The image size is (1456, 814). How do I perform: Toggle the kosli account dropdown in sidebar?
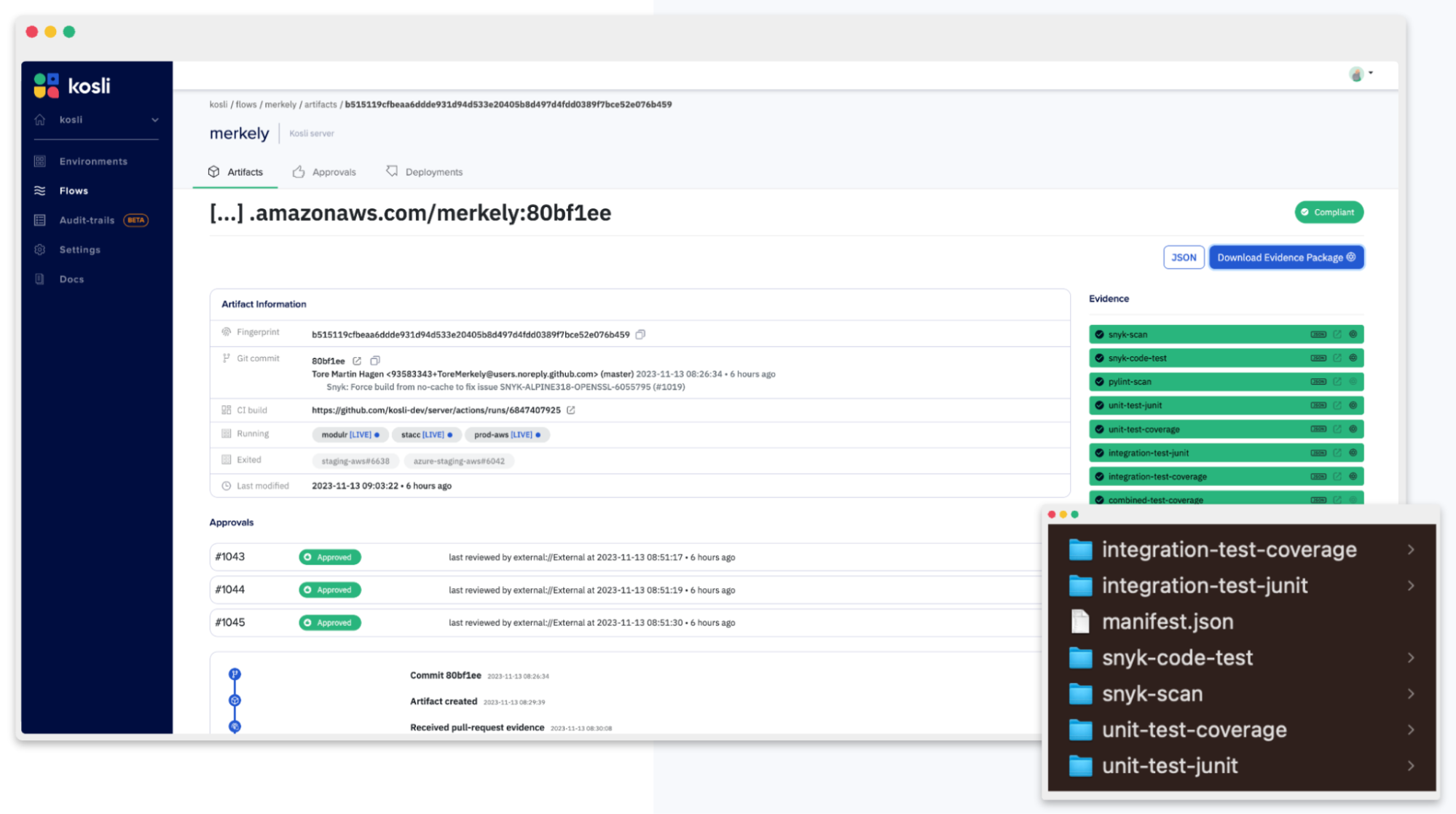[x=156, y=119]
